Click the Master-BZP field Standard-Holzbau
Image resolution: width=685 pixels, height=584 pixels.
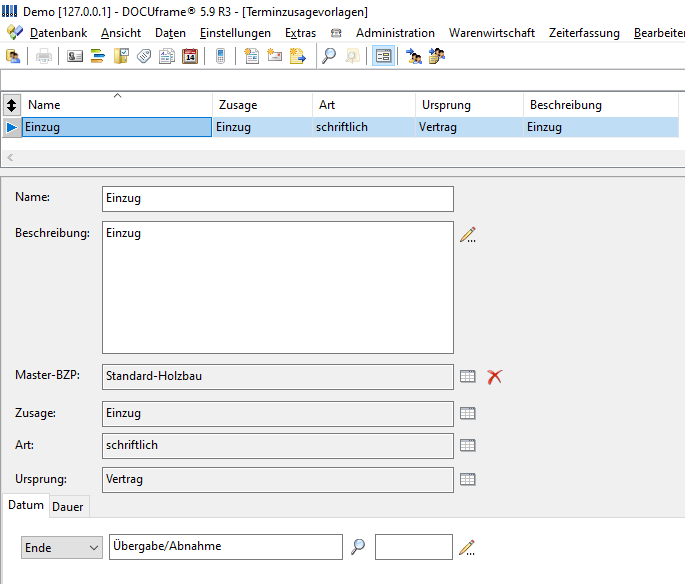pyautogui.click(x=278, y=377)
